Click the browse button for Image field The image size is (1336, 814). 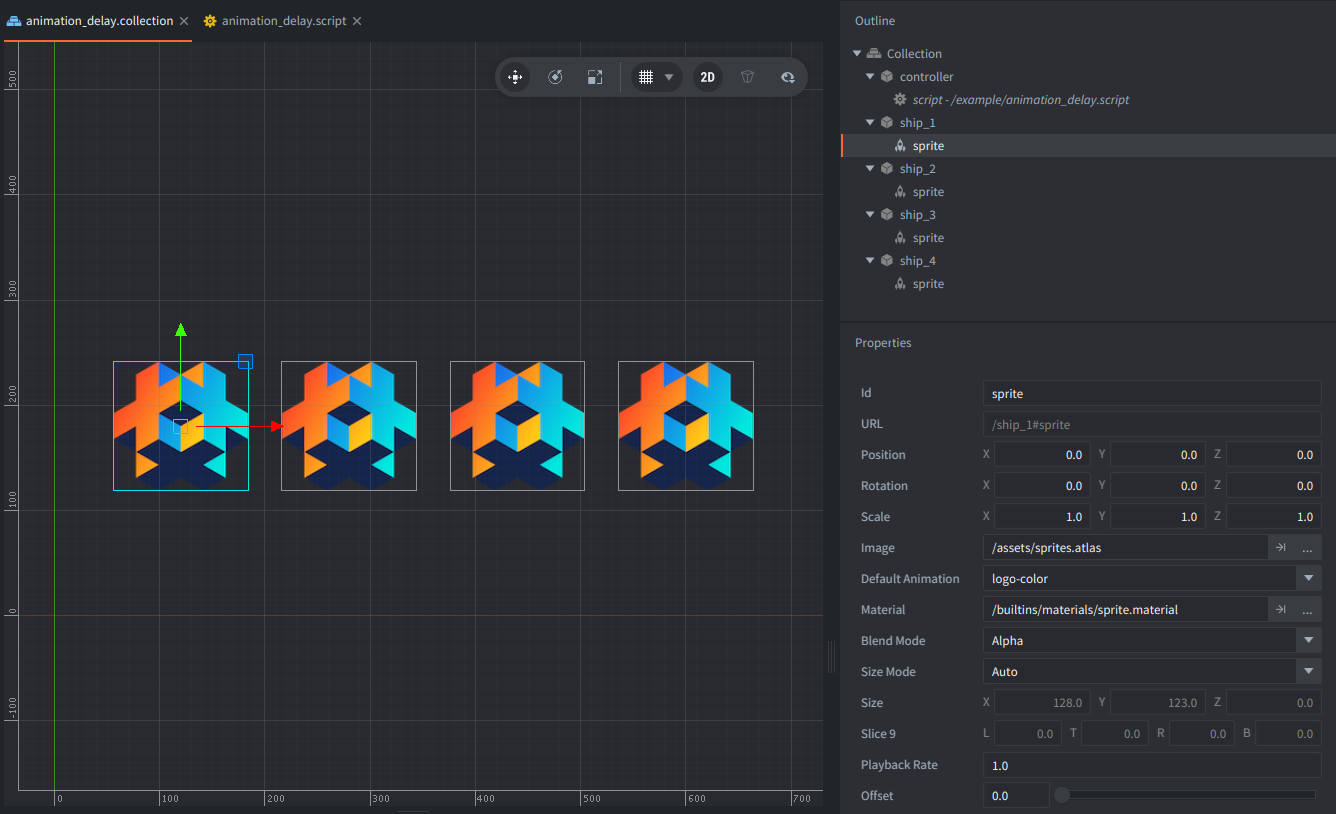click(x=1307, y=548)
